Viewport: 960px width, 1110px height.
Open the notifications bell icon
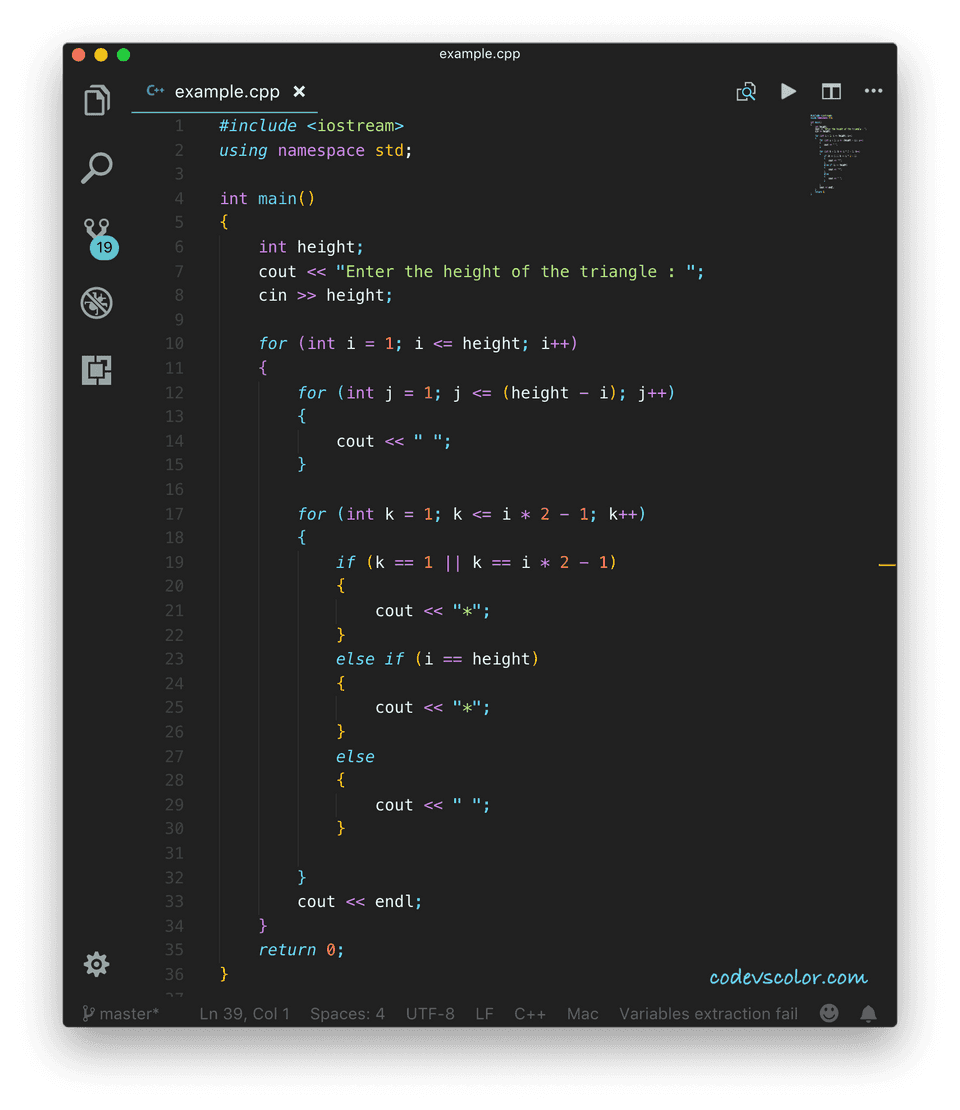[x=868, y=1013]
